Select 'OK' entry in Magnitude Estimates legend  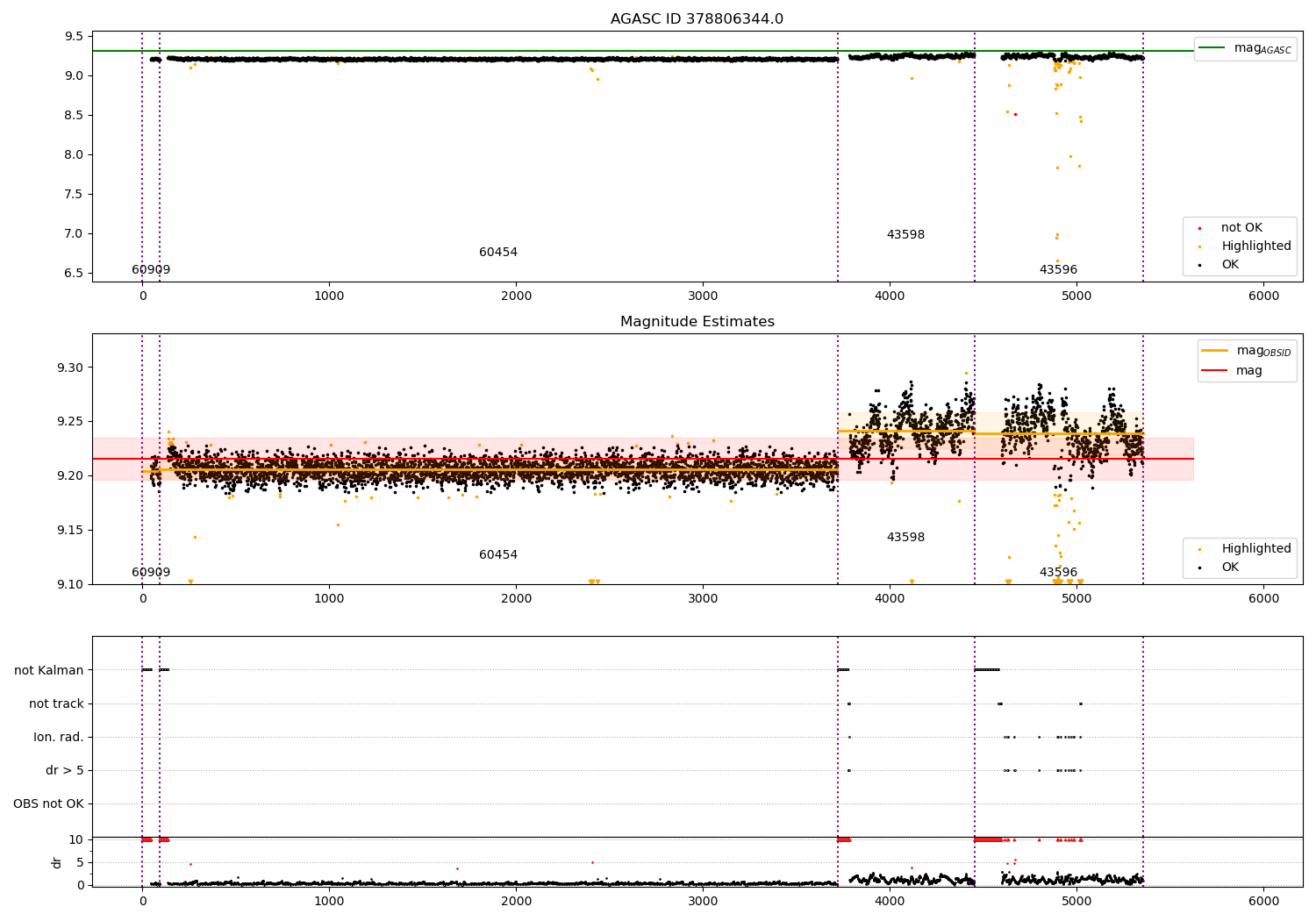(x=1230, y=568)
